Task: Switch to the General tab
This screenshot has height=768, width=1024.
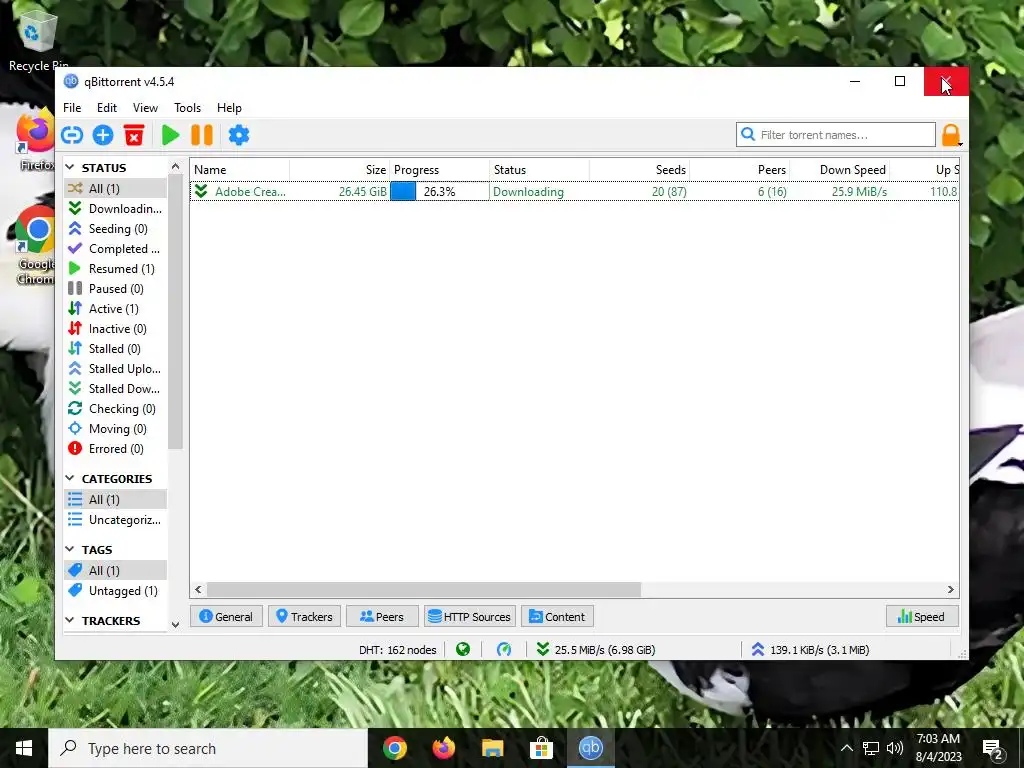Action: (226, 616)
